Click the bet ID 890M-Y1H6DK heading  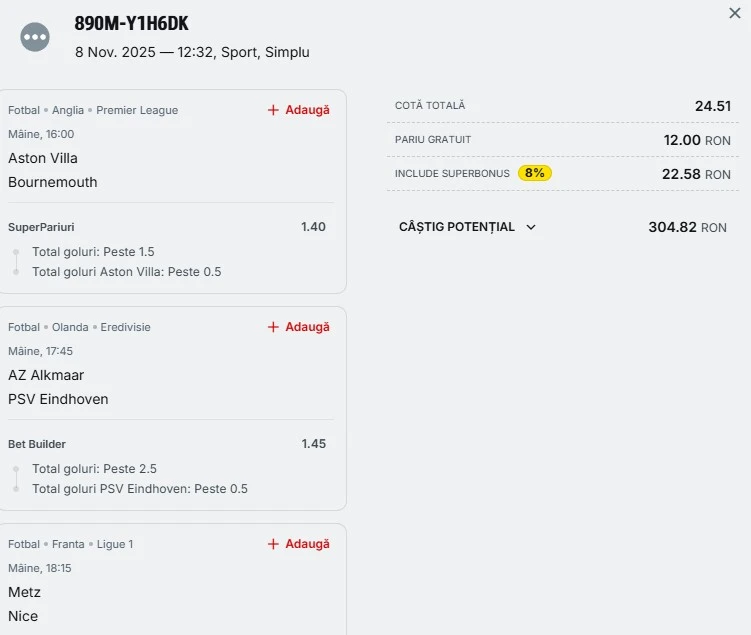(x=131, y=24)
